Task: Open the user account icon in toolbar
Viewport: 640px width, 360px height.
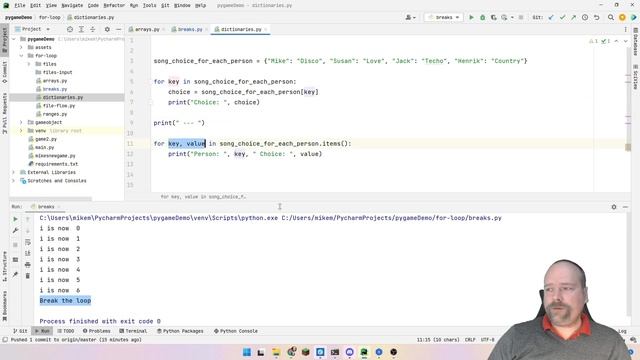Action: 410,18
